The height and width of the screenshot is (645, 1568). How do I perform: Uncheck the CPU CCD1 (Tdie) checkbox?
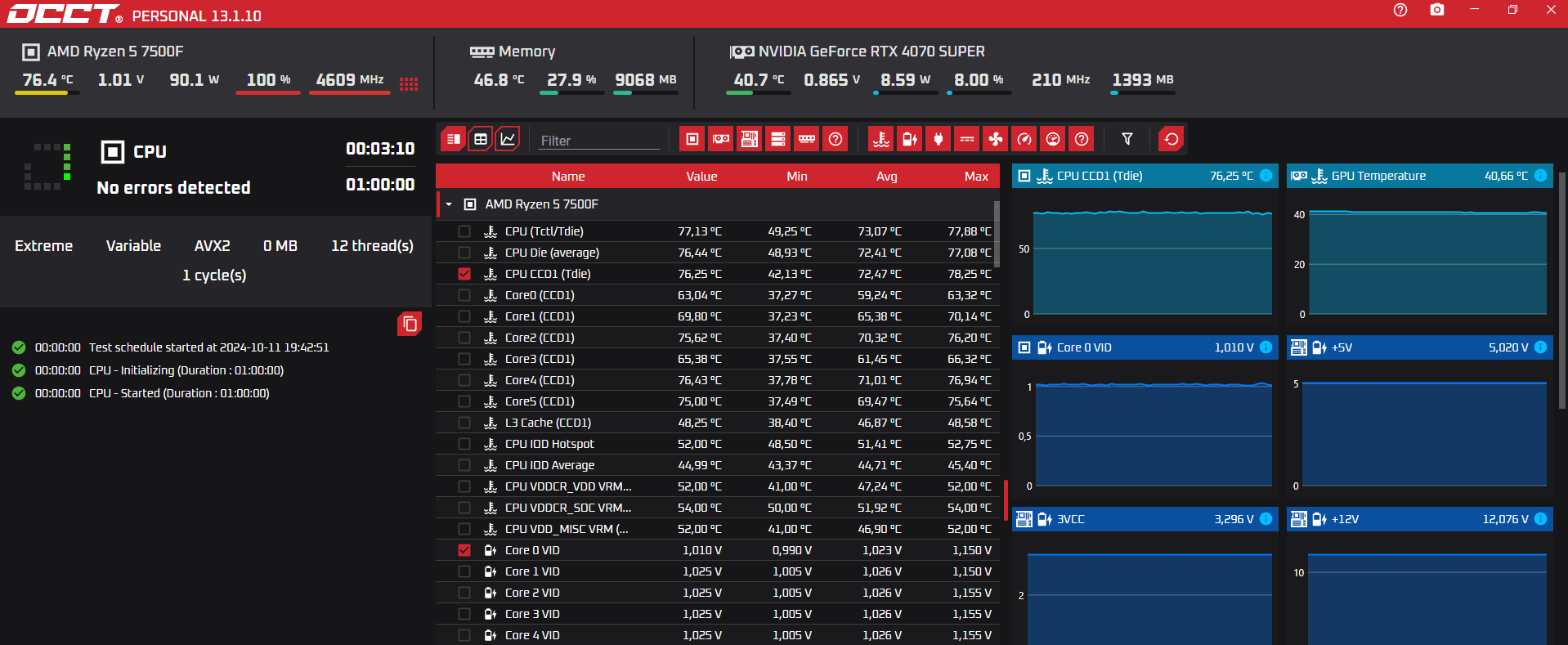[464, 274]
